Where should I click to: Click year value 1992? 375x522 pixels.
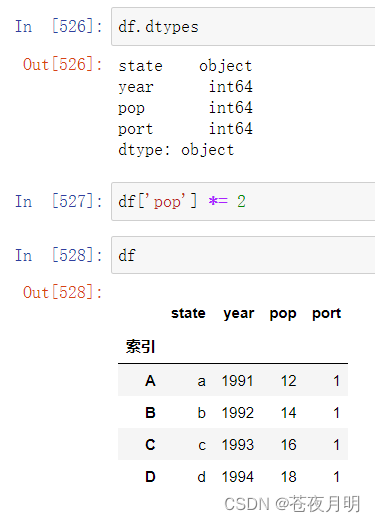click(238, 413)
